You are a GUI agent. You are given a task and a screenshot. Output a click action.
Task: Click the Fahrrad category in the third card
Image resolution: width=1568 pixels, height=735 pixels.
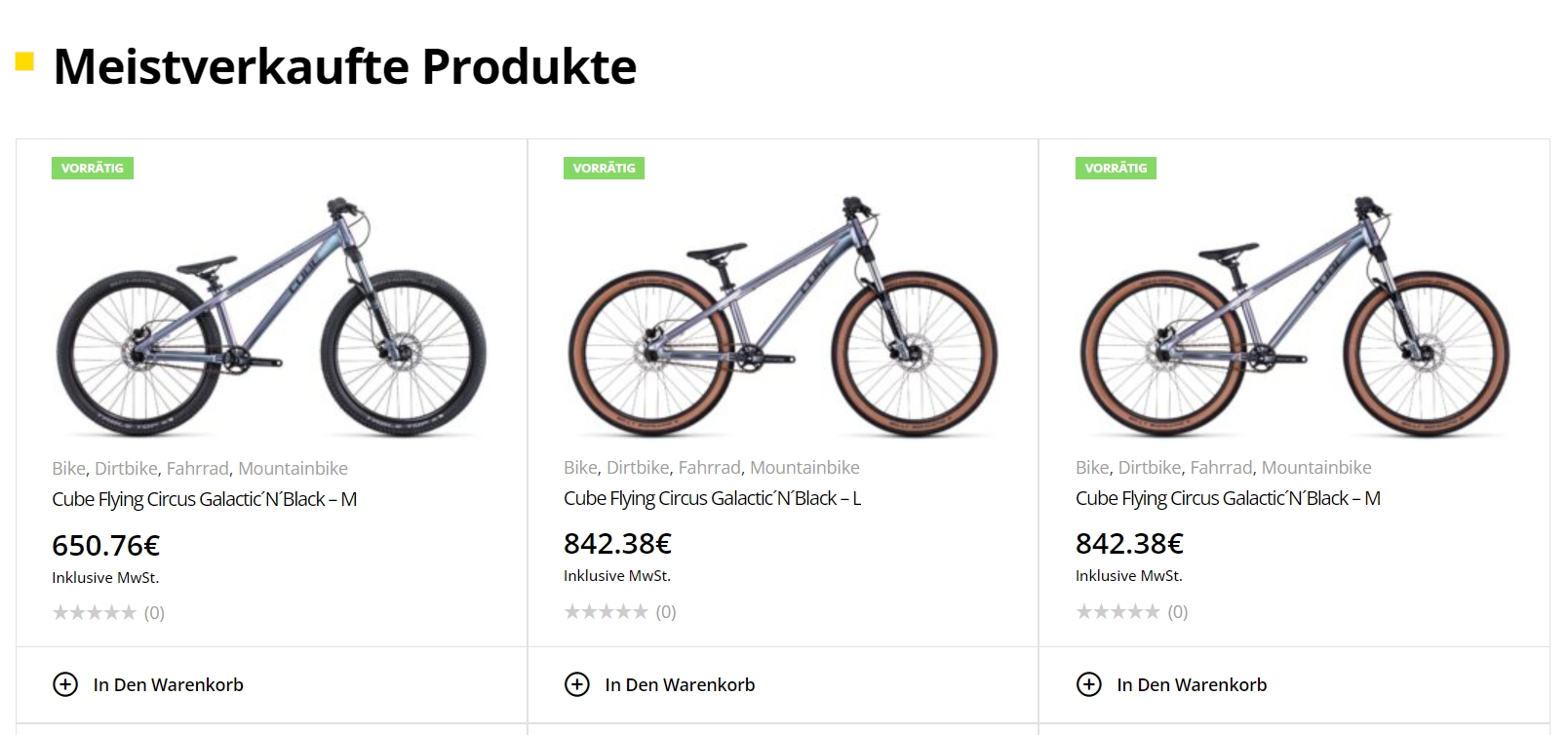1221,467
